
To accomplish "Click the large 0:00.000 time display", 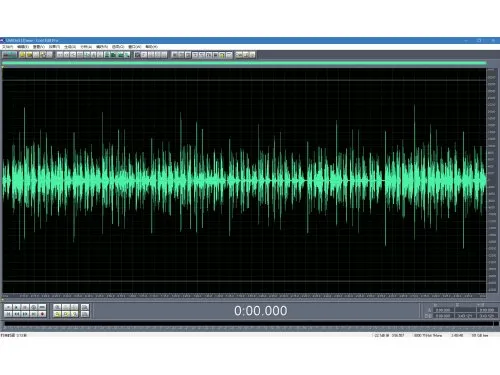I will click(x=260, y=311).
